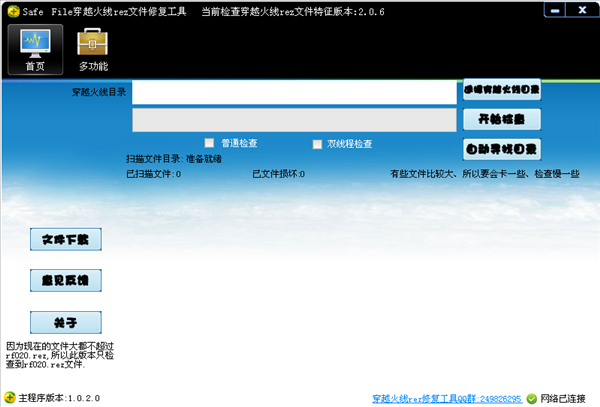This screenshot has width=600, height=407.
Task: Close the Safe File window
Action: point(582,10)
